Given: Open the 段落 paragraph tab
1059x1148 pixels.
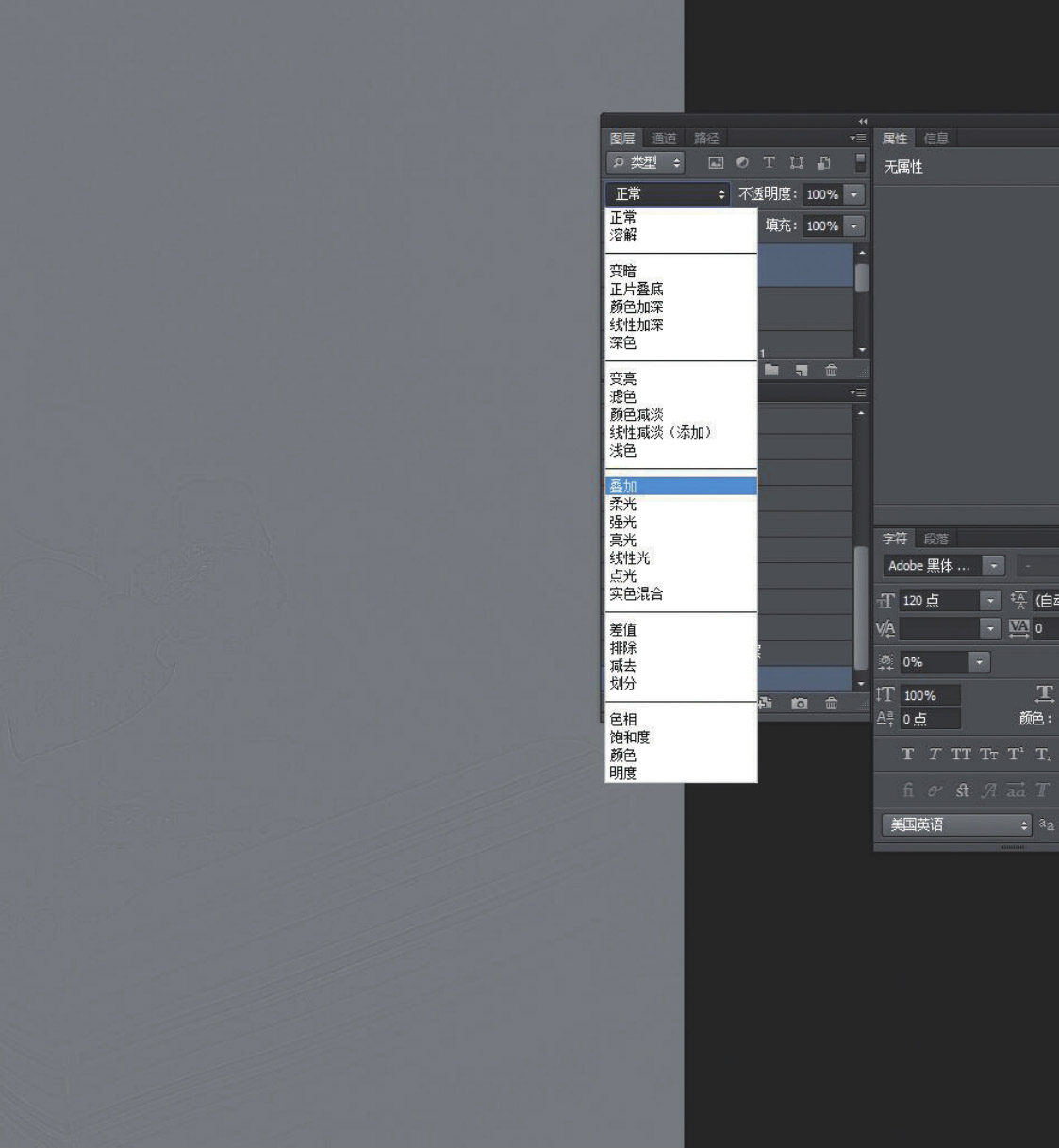Looking at the screenshot, I should (935, 539).
